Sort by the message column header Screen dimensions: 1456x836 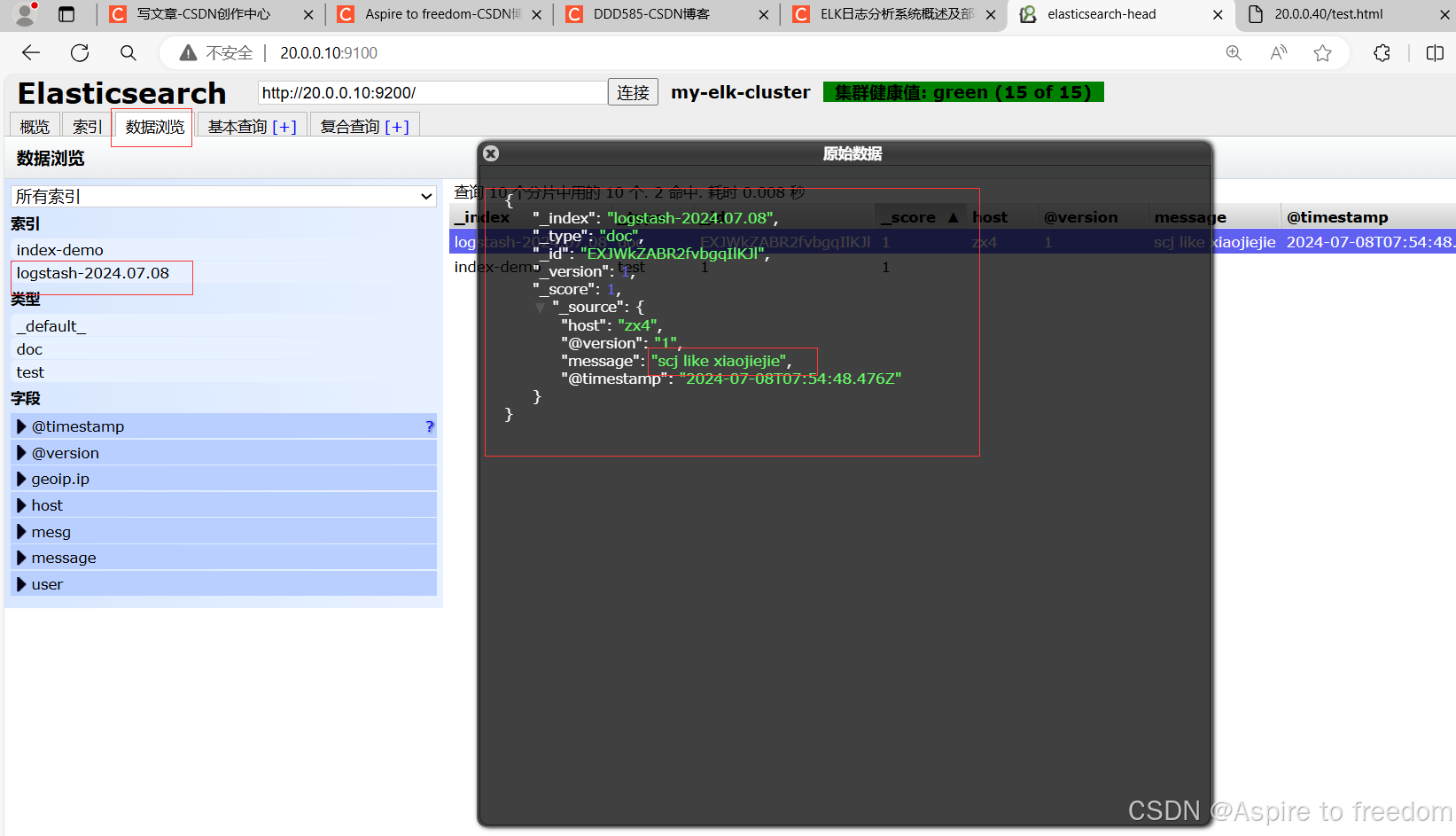point(1215,217)
